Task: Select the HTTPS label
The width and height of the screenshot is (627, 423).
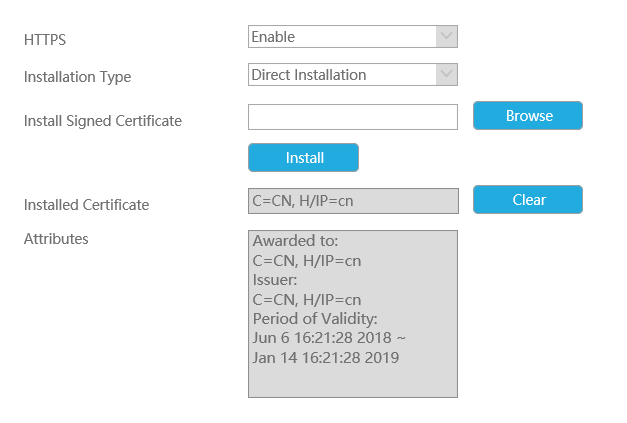Action: pos(45,40)
